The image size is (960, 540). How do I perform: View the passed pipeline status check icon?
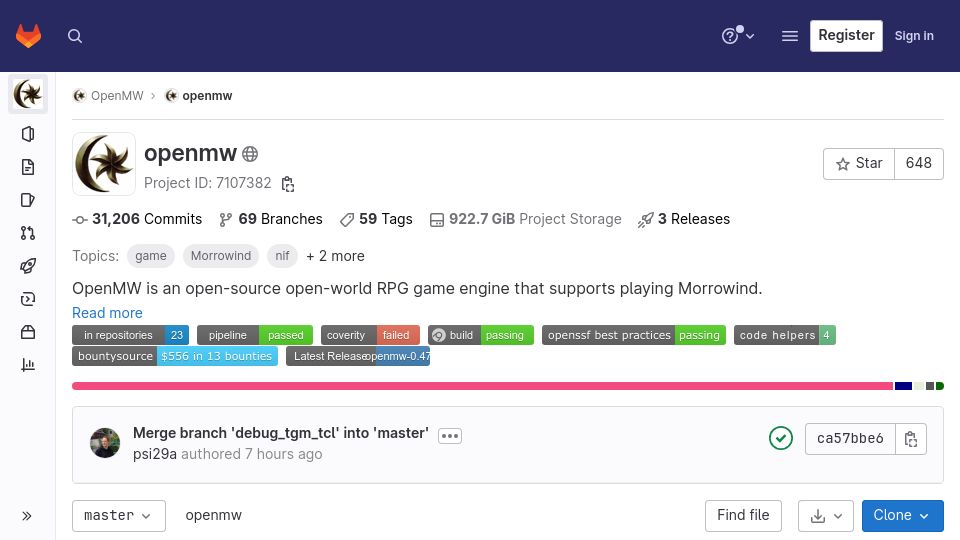tap(781, 438)
